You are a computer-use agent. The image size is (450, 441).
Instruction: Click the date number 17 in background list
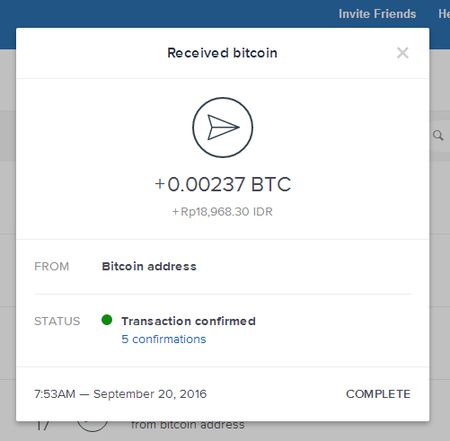tap(42, 426)
